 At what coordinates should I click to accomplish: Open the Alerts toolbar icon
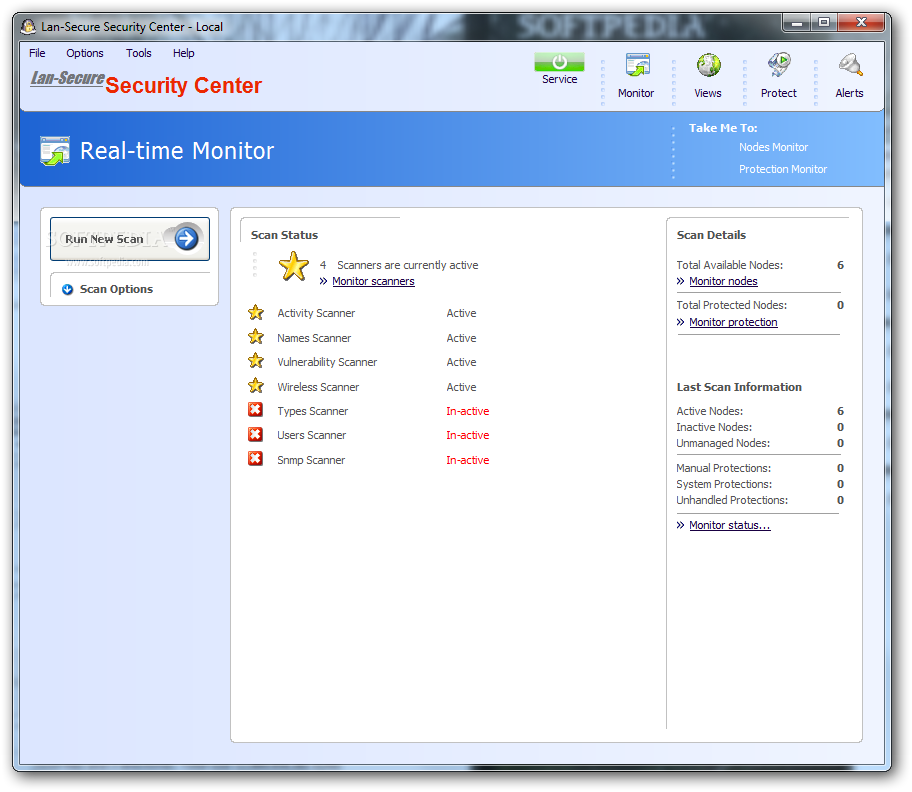click(850, 65)
